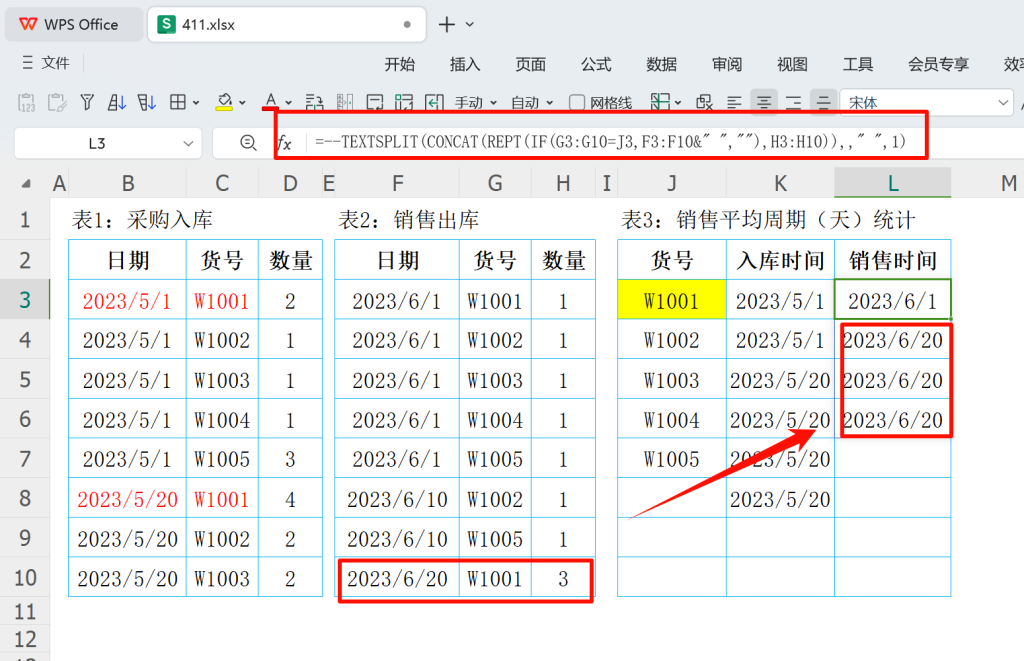Click the green-cornered table rotate icon

coord(404,103)
